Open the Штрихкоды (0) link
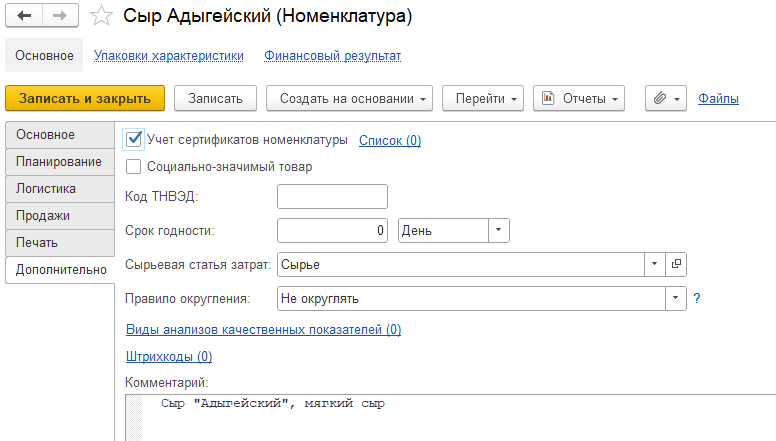This screenshot has width=776, height=441. pyautogui.click(x=169, y=356)
